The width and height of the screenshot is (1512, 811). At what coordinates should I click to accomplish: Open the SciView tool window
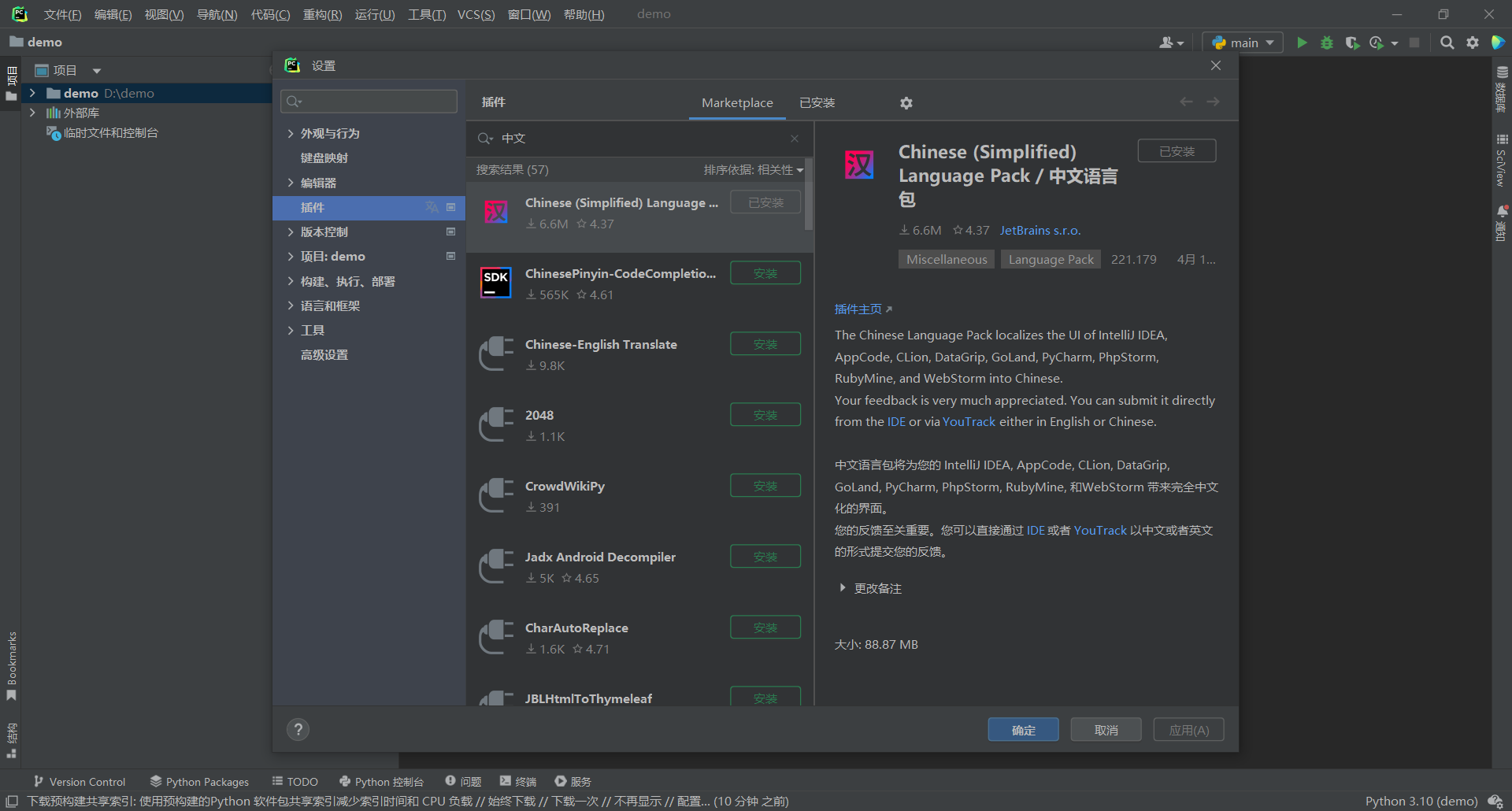pos(1502,160)
